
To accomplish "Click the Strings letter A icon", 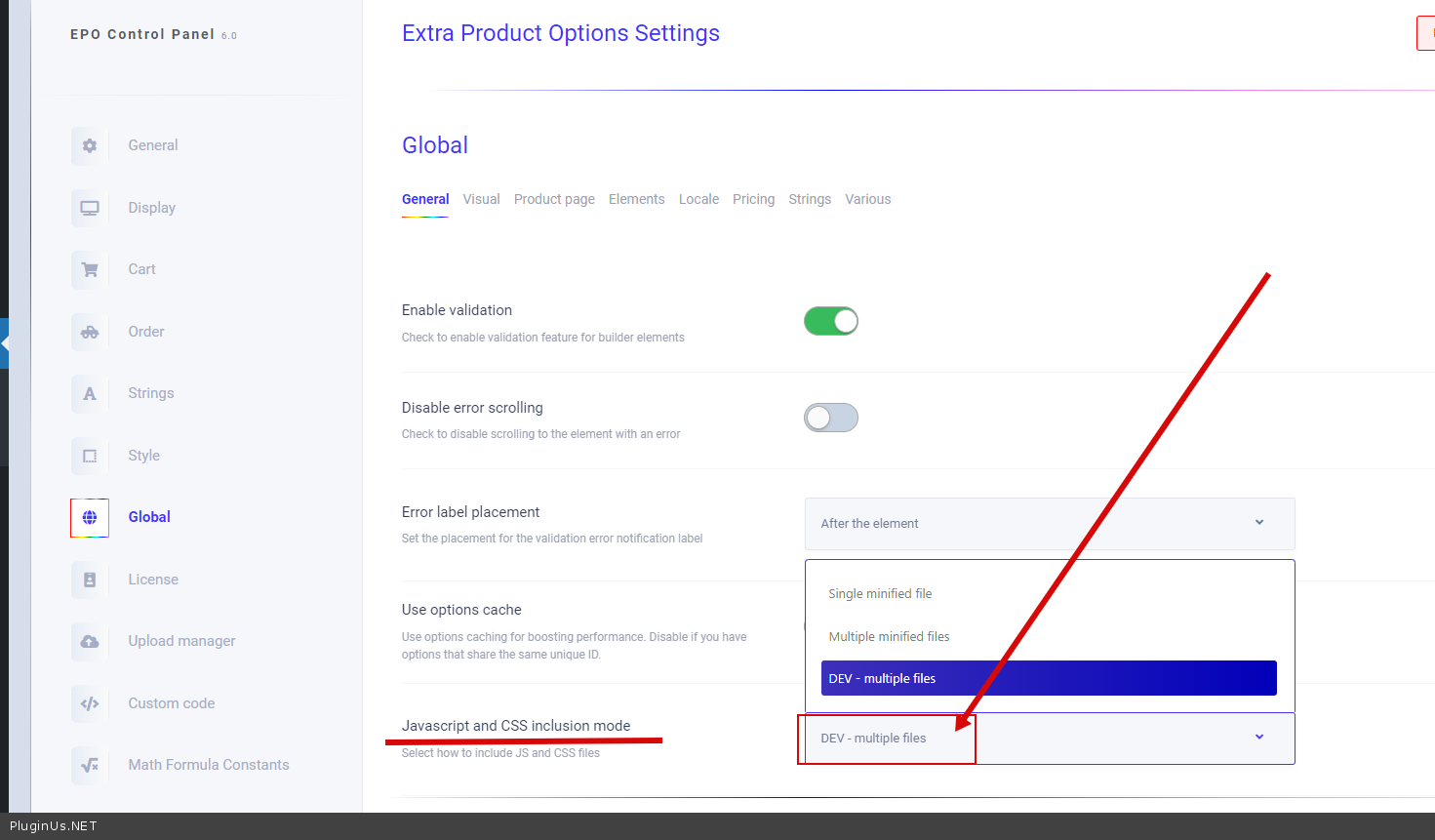I will tap(90, 393).
